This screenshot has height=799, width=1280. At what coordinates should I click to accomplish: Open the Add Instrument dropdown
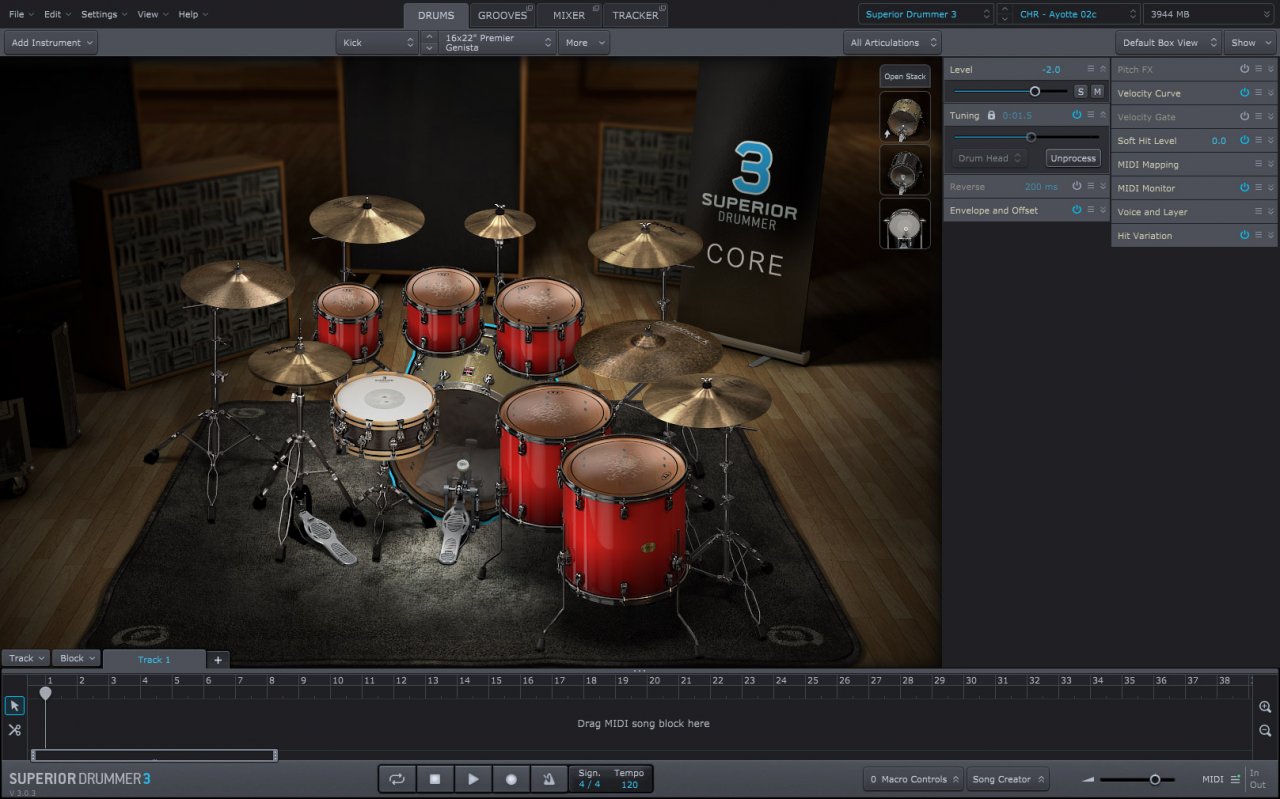click(51, 42)
